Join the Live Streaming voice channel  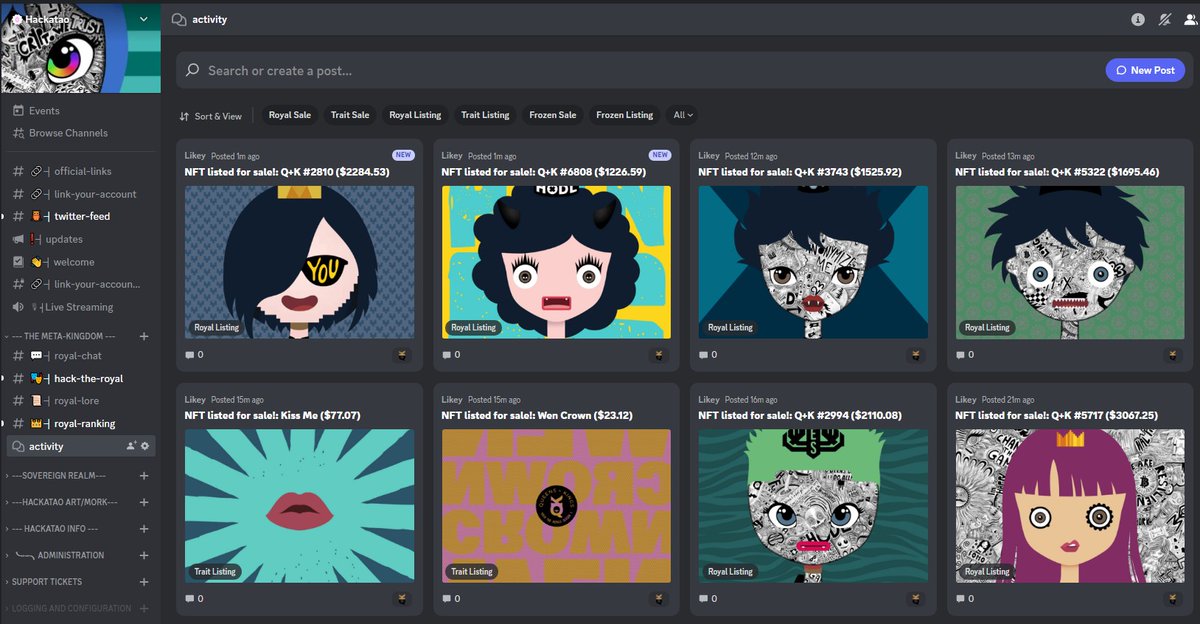pyautogui.click(x=80, y=307)
